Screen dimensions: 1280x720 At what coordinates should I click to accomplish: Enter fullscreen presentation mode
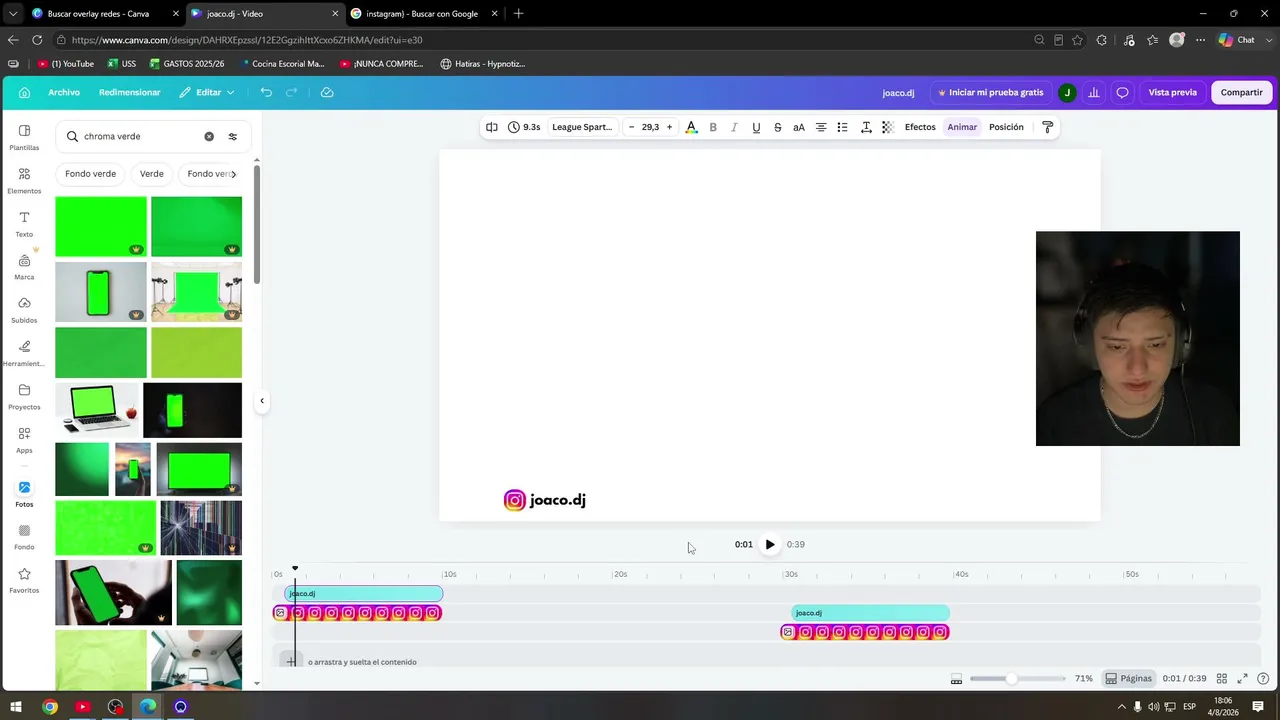[x=1242, y=679]
